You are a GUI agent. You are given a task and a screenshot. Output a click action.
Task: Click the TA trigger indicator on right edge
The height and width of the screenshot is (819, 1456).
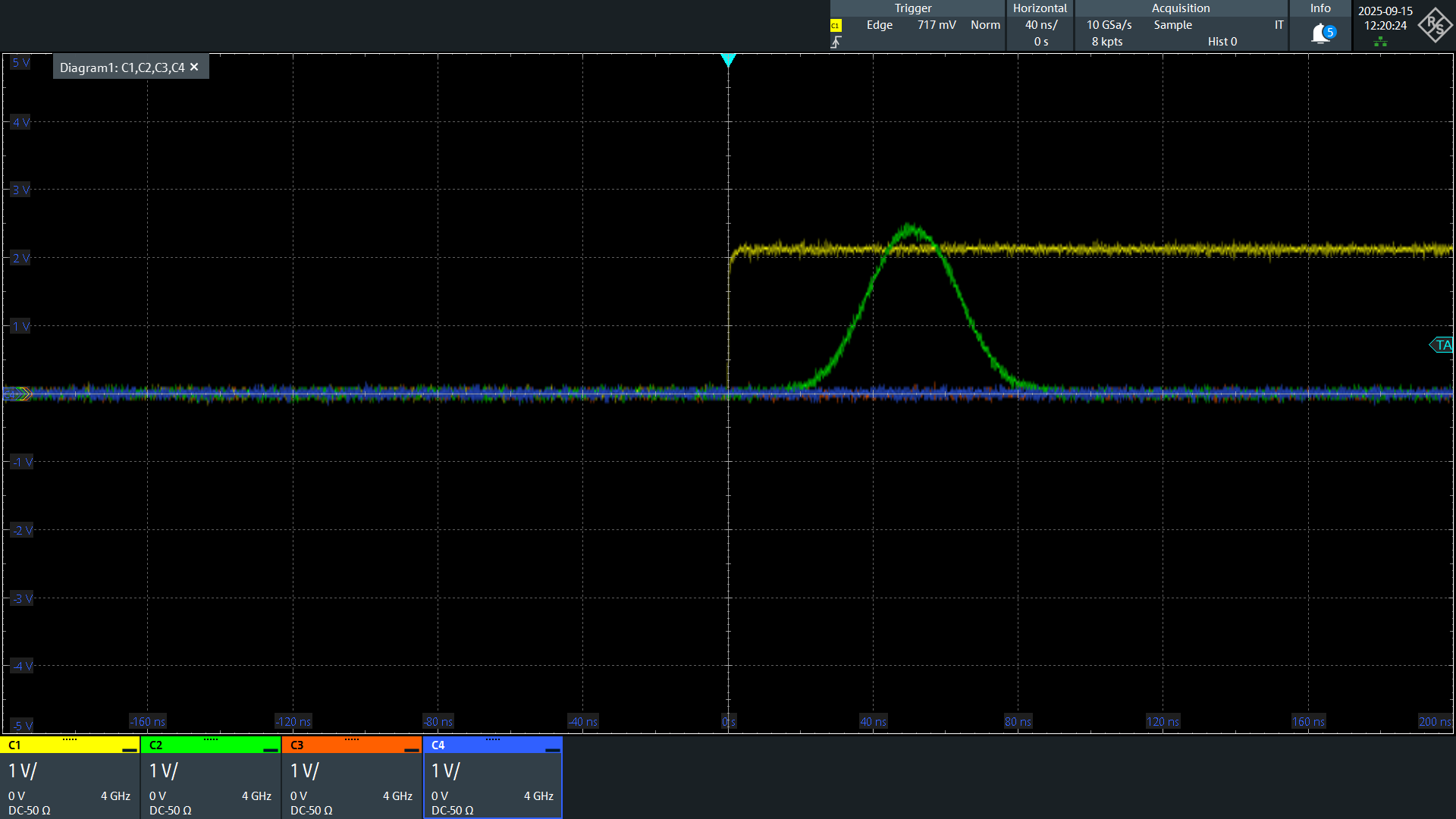coord(1443,345)
